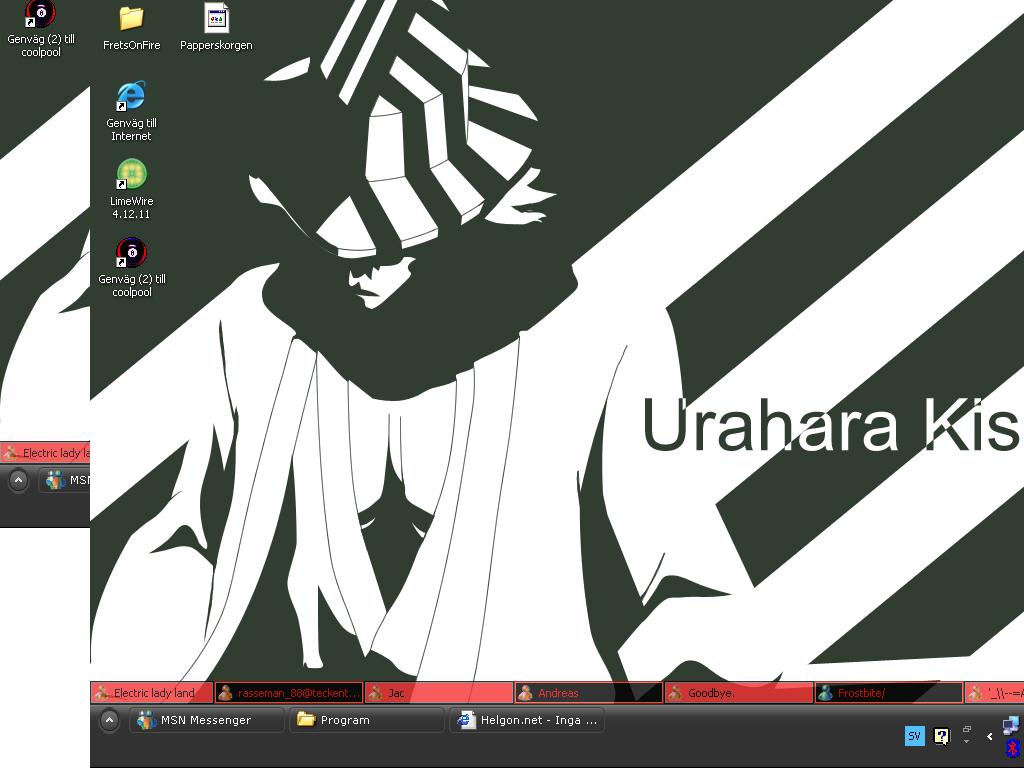Screen dimensions: 1024x768
Task: Open the language bar options down arrow
Action: pos(967,742)
